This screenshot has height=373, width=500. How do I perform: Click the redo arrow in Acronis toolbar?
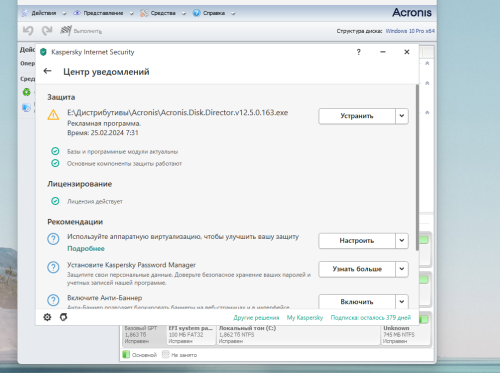click(47, 31)
